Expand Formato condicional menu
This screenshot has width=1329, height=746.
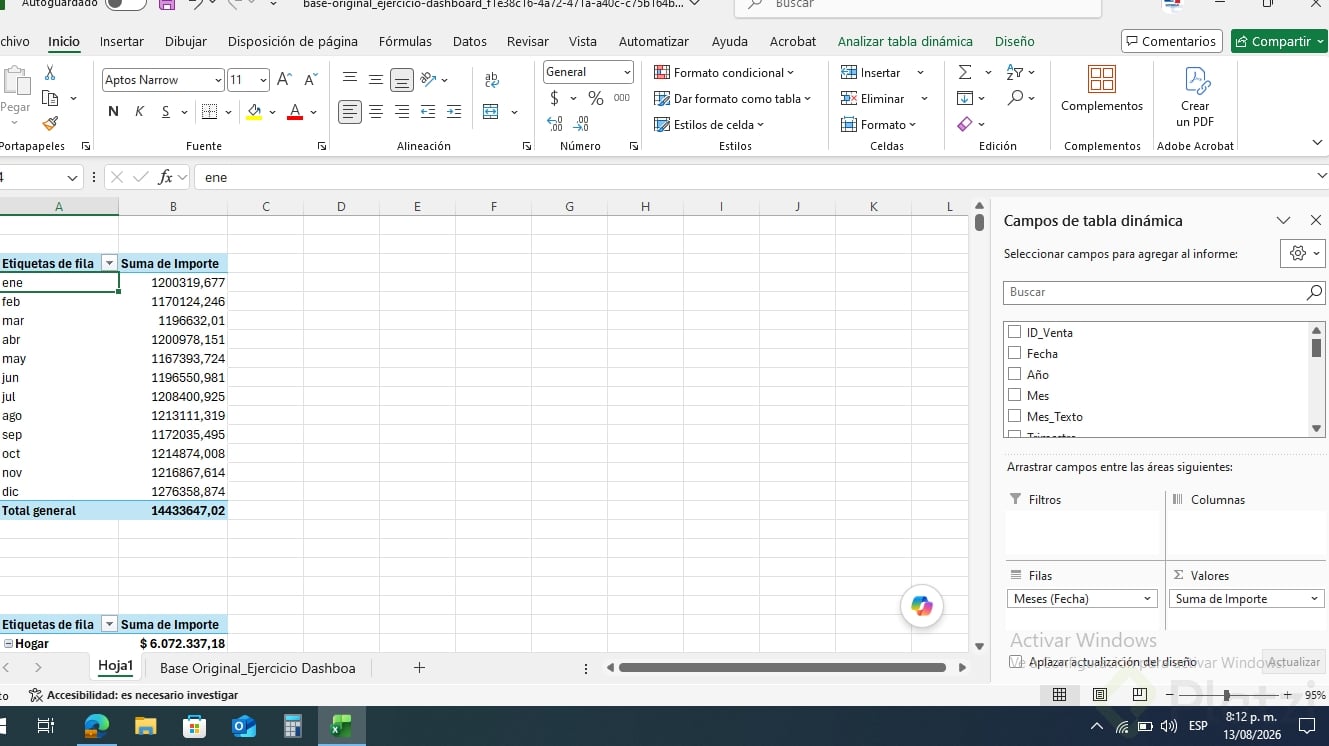(724, 72)
